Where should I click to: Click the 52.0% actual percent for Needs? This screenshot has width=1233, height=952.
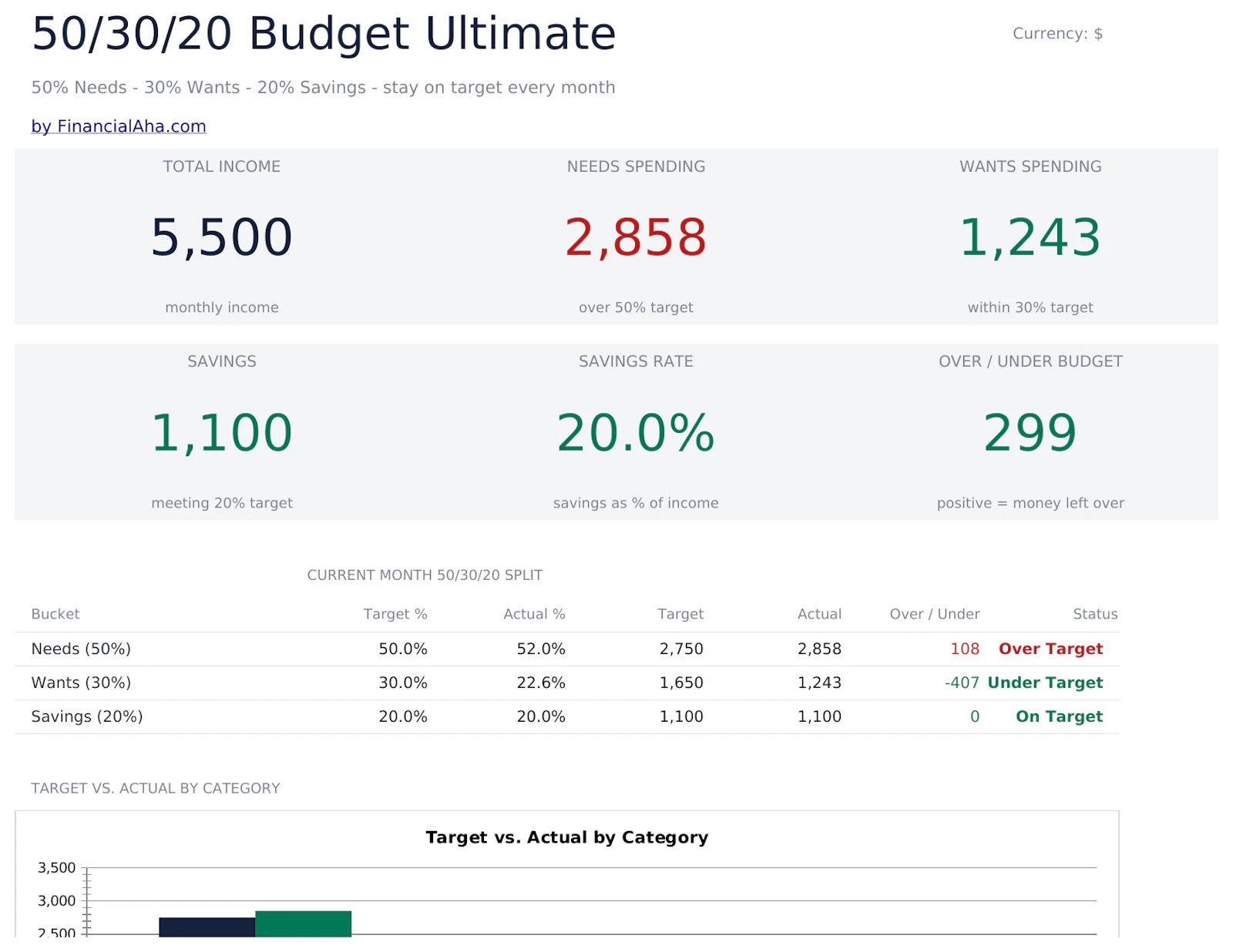[x=541, y=649]
